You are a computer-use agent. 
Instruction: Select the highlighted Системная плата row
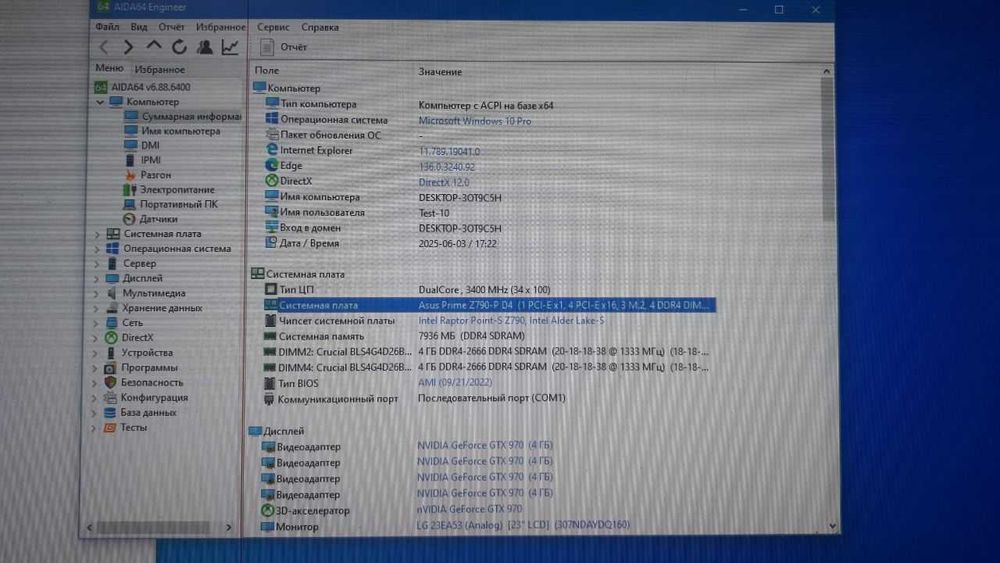[x=489, y=305]
